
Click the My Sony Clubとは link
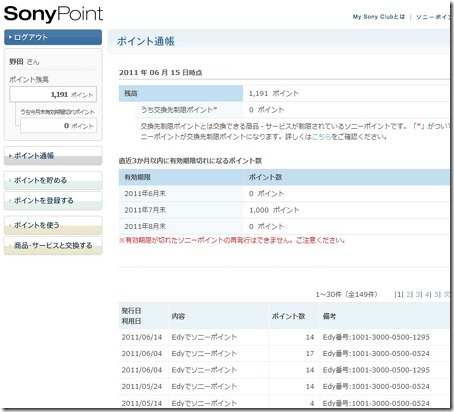(x=379, y=17)
